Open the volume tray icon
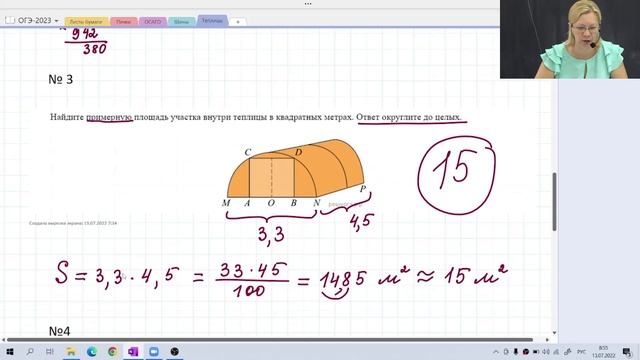The image size is (640, 360). tap(546, 352)
